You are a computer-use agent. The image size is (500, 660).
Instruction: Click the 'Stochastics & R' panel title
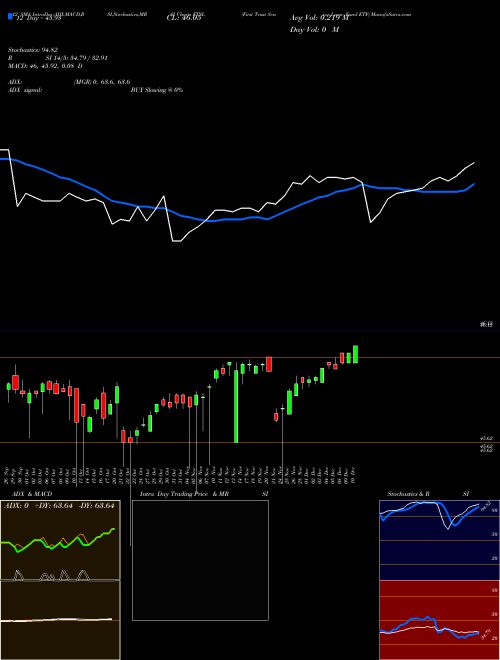pos(408,494)
